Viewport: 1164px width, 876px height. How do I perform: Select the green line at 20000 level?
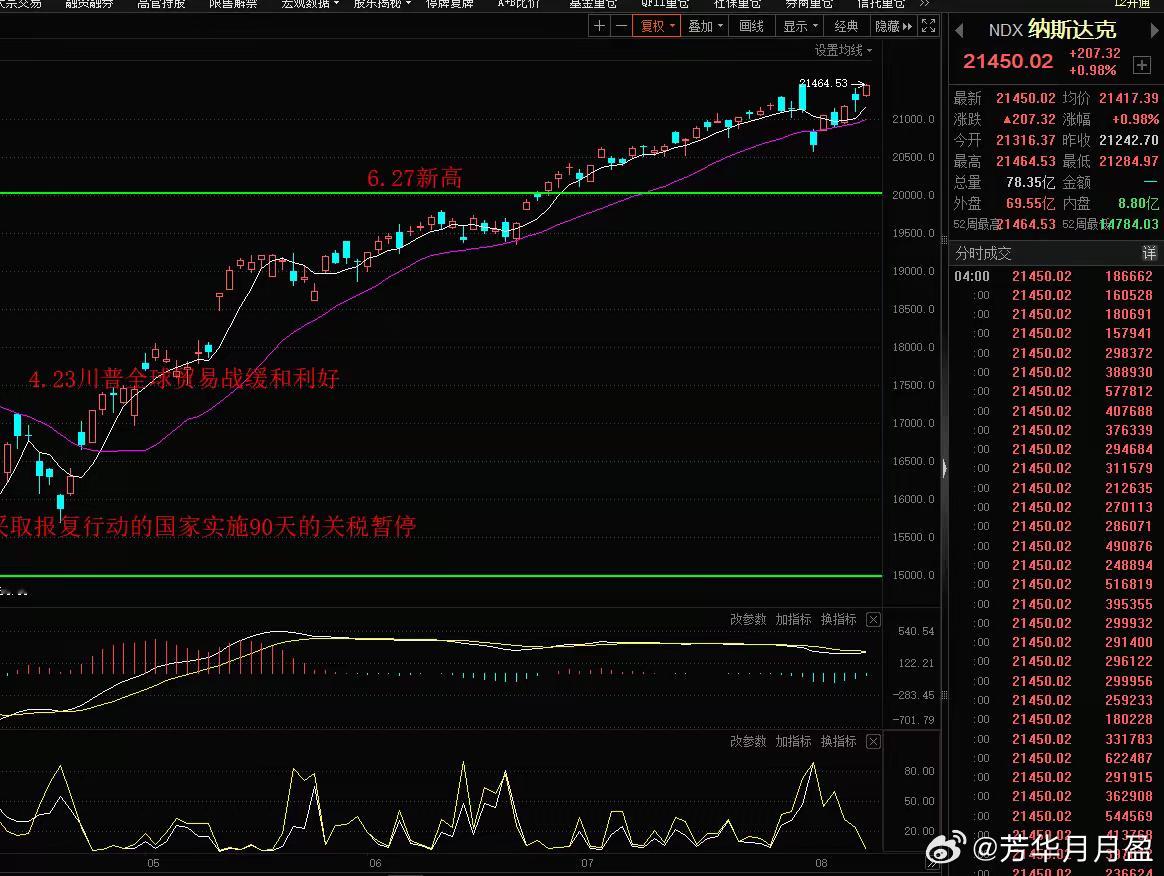tap(441, 193)
